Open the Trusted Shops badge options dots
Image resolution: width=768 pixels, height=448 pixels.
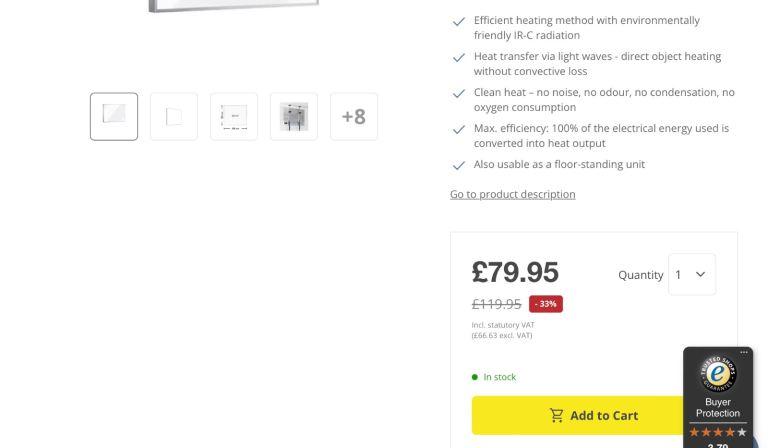(744, 353)
